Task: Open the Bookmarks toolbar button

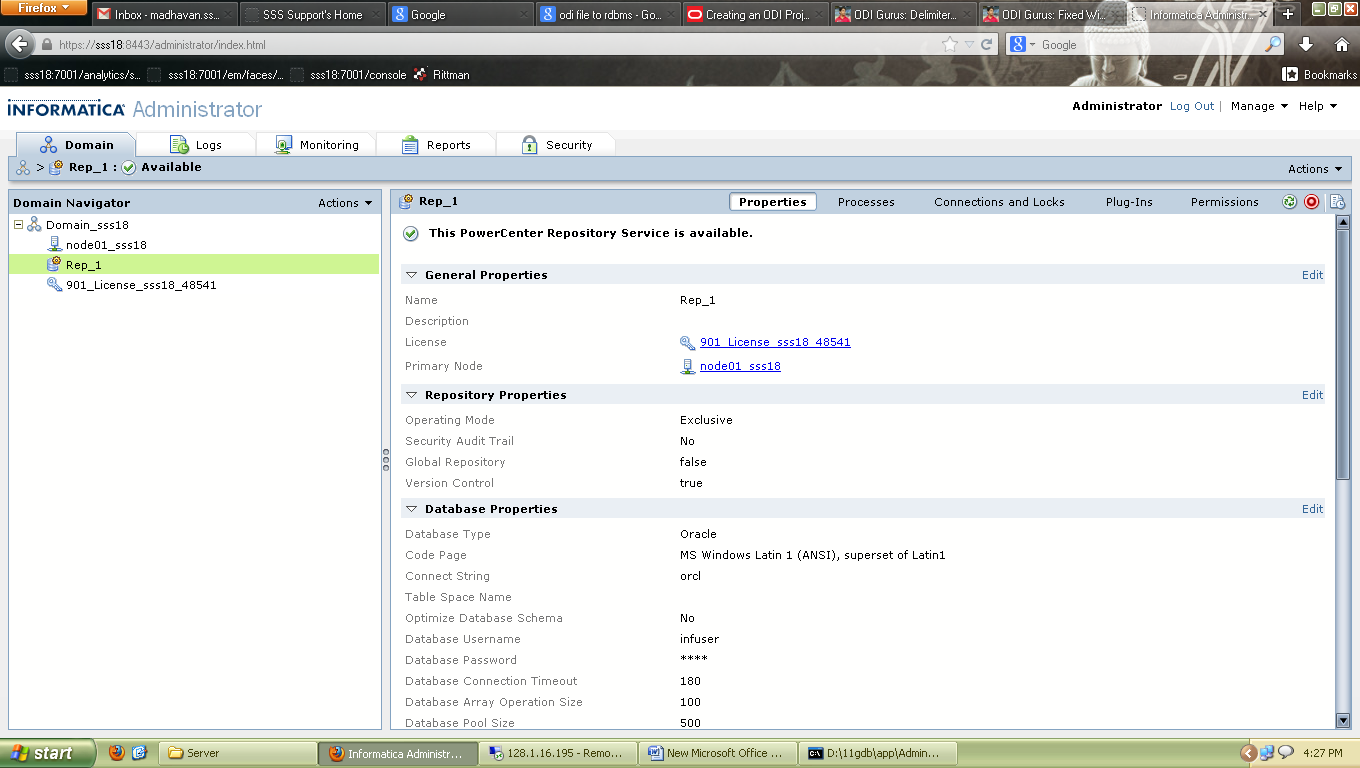Action: [x=1320, y=74]
